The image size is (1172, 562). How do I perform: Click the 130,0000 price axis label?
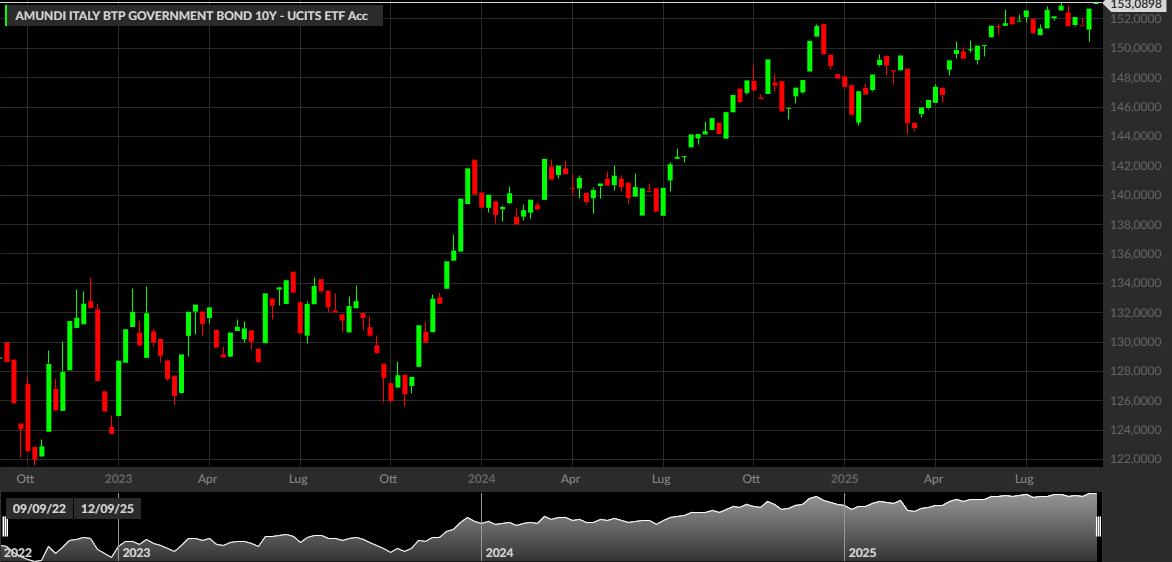coord(1135,342)
